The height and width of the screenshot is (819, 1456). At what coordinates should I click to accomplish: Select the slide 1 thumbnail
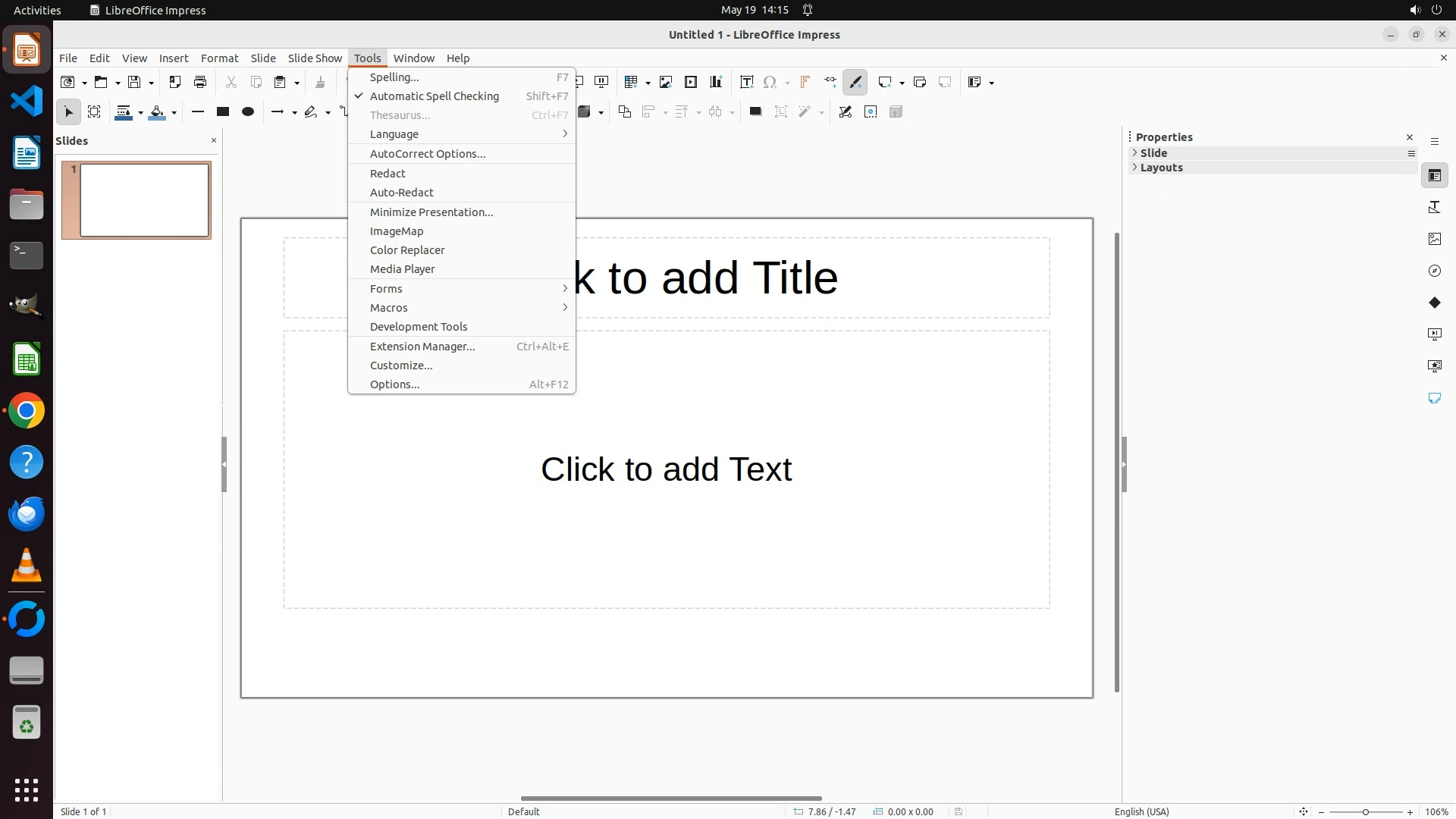(144, 200)
